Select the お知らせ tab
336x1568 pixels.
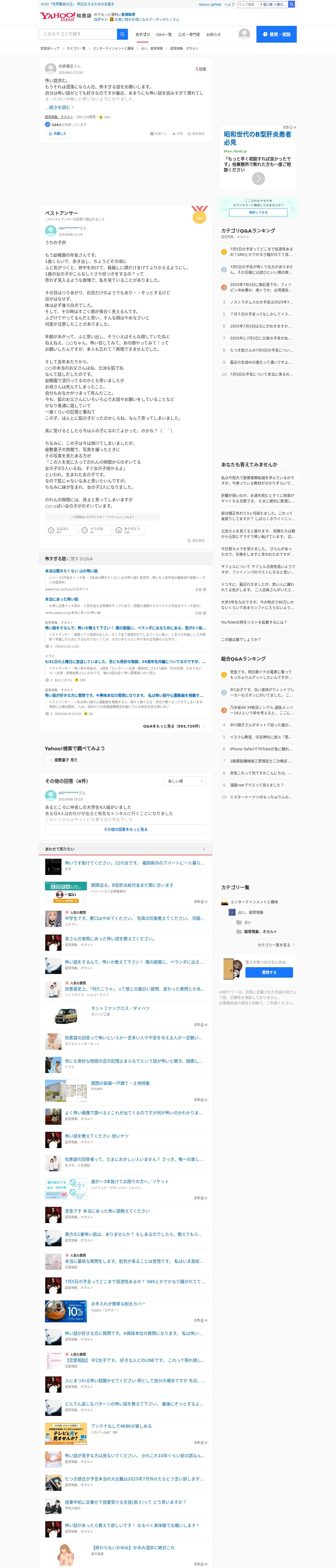pyautogui.click(x=214, y=35)
